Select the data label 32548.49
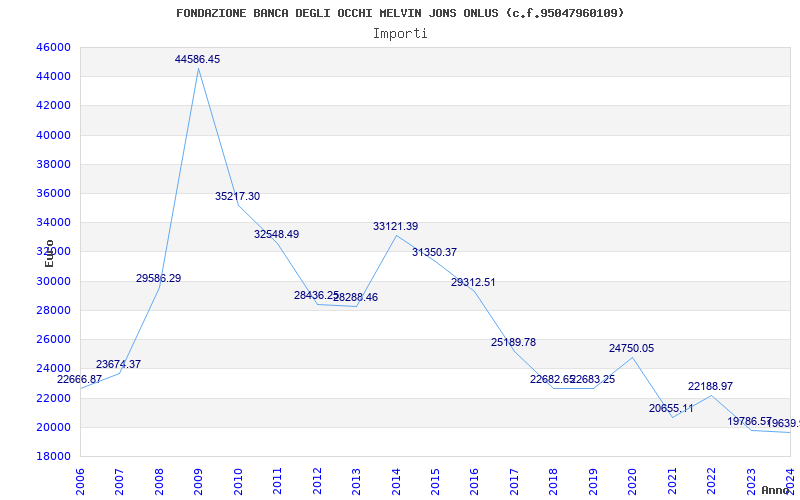 point(277,235)
